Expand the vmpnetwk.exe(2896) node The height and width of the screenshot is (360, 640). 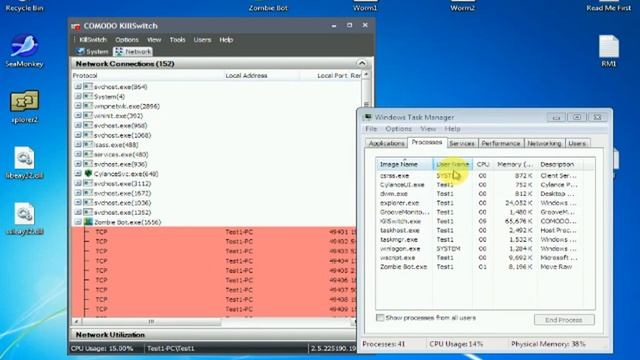coord(78,106)
